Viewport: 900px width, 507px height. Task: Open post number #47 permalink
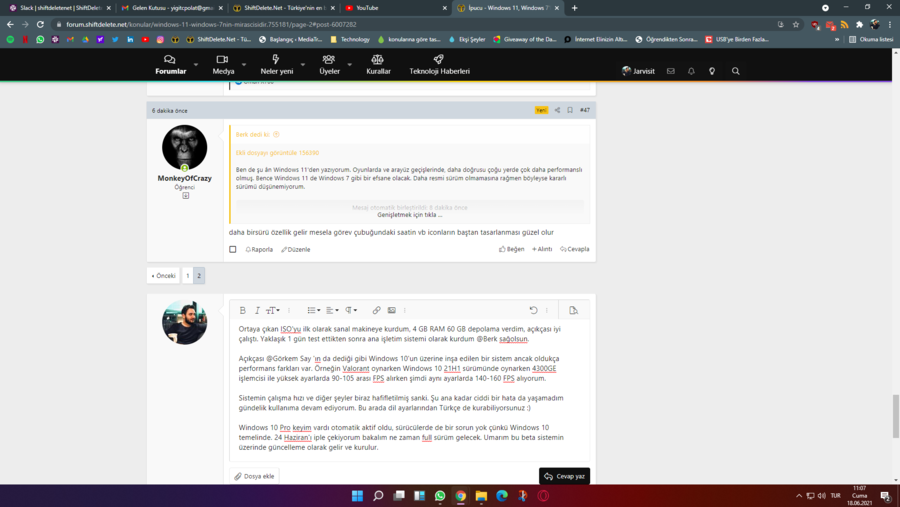[x=585, y=110]
